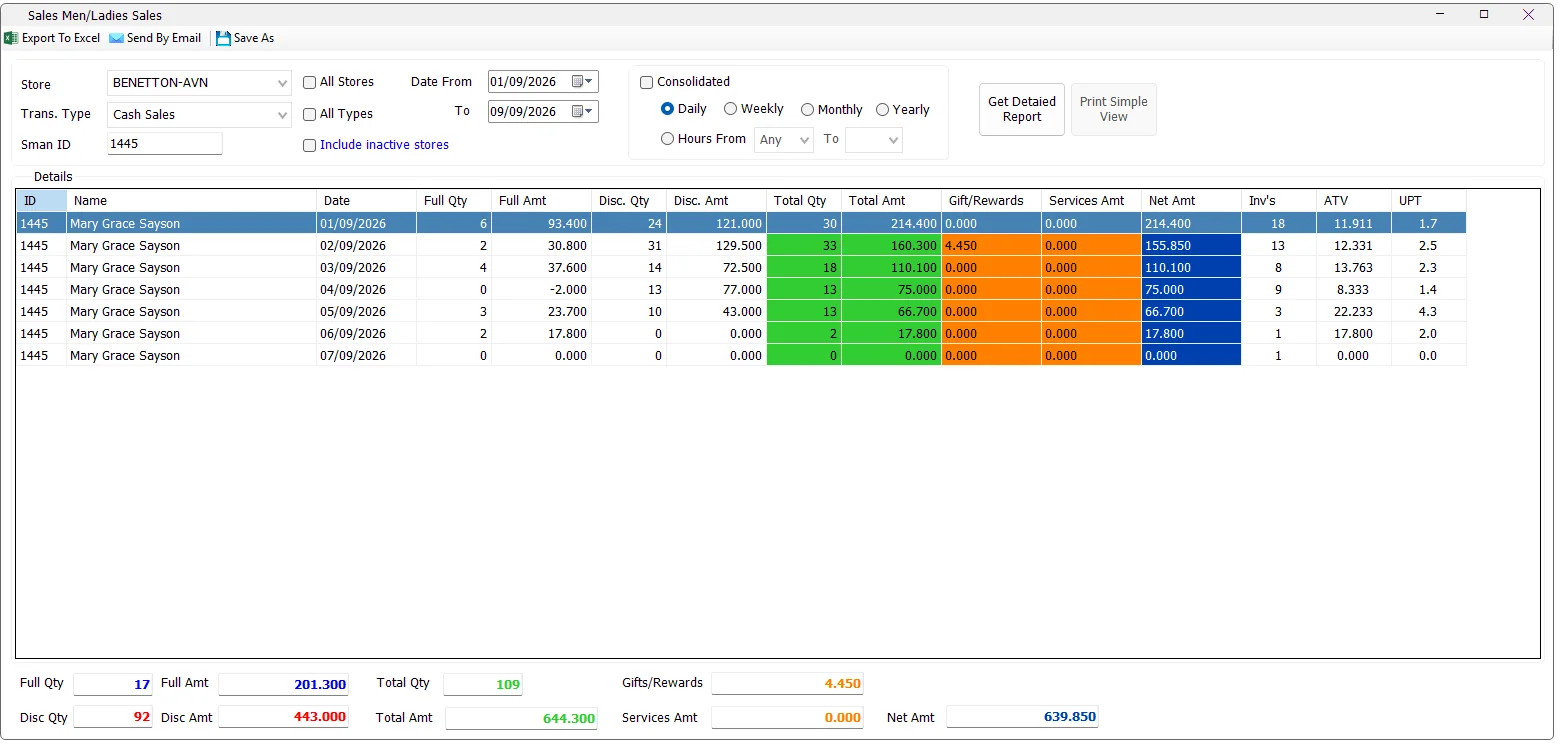The image size is (1563, 746).
Task: Expand the Hours To dropdown
Action: [x=874, y=140]
